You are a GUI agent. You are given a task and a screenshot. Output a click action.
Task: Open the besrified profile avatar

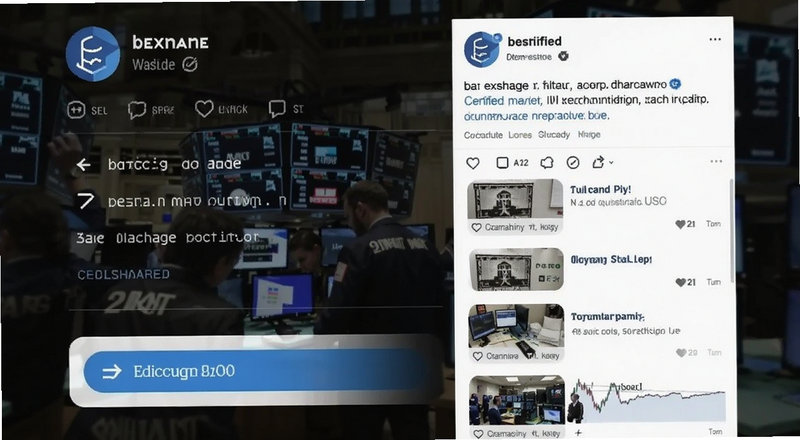482,50
